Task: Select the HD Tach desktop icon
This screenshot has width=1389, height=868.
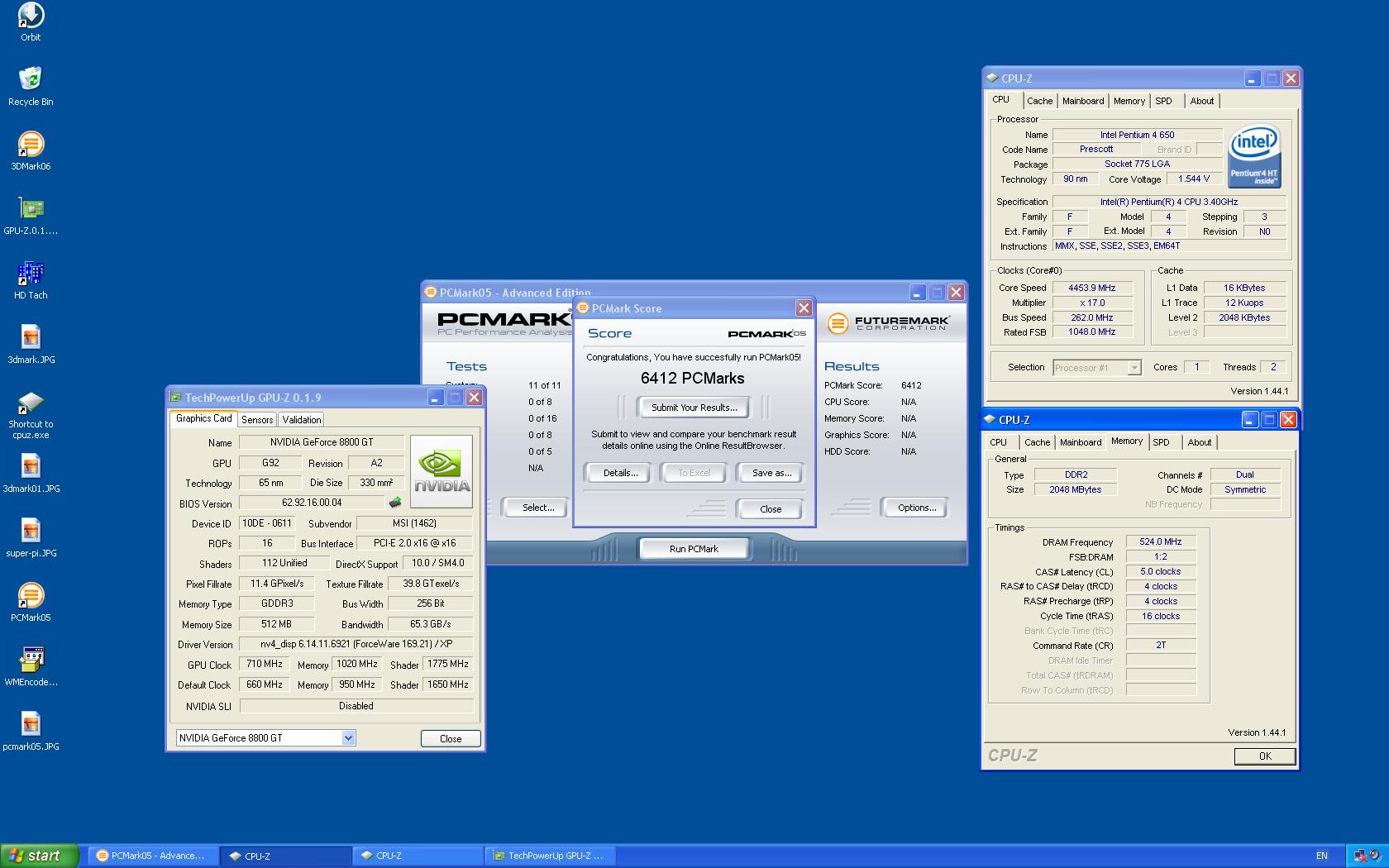Action: [31, 279]
